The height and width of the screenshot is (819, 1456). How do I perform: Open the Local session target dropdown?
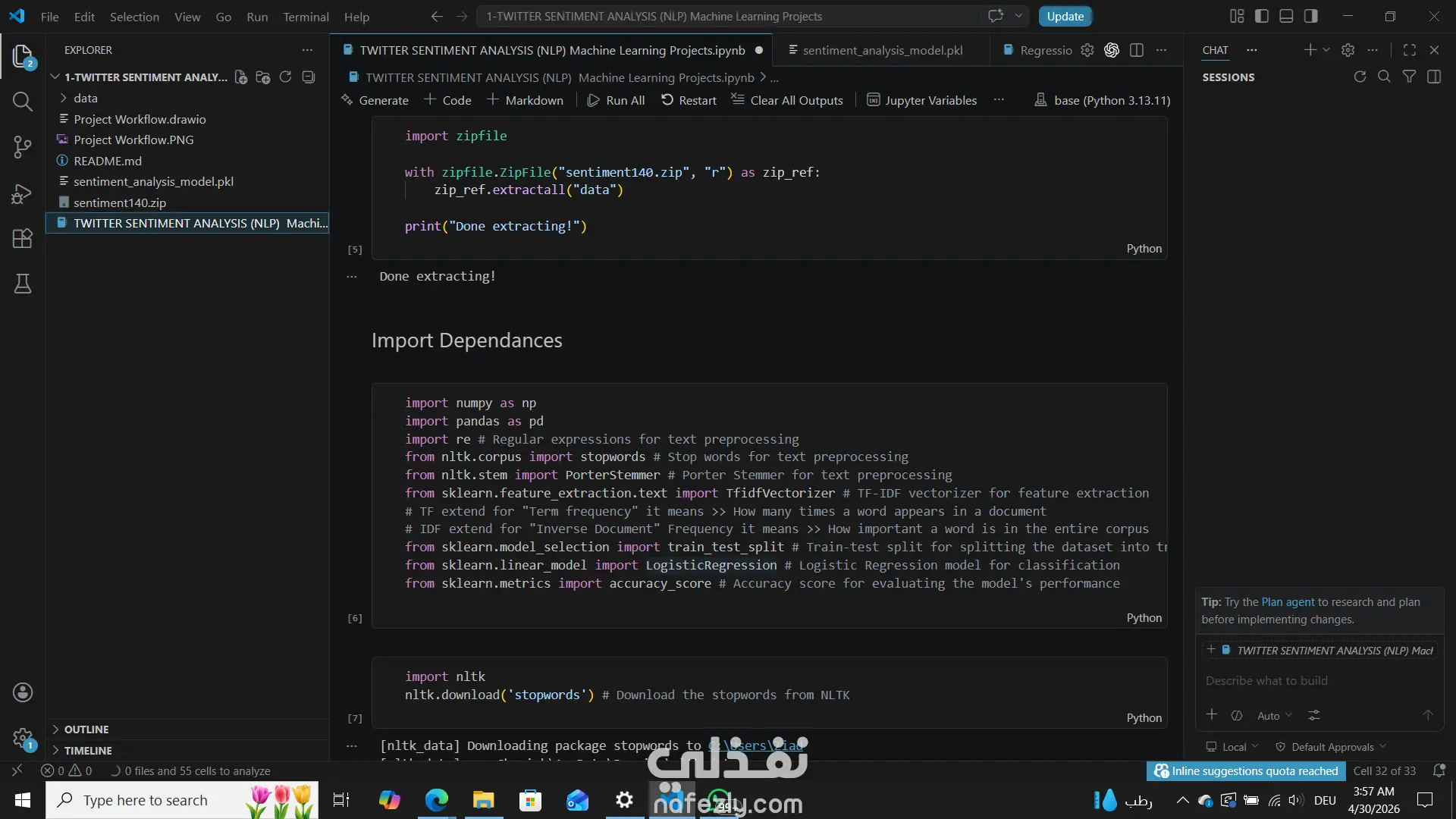point(1232,747)
